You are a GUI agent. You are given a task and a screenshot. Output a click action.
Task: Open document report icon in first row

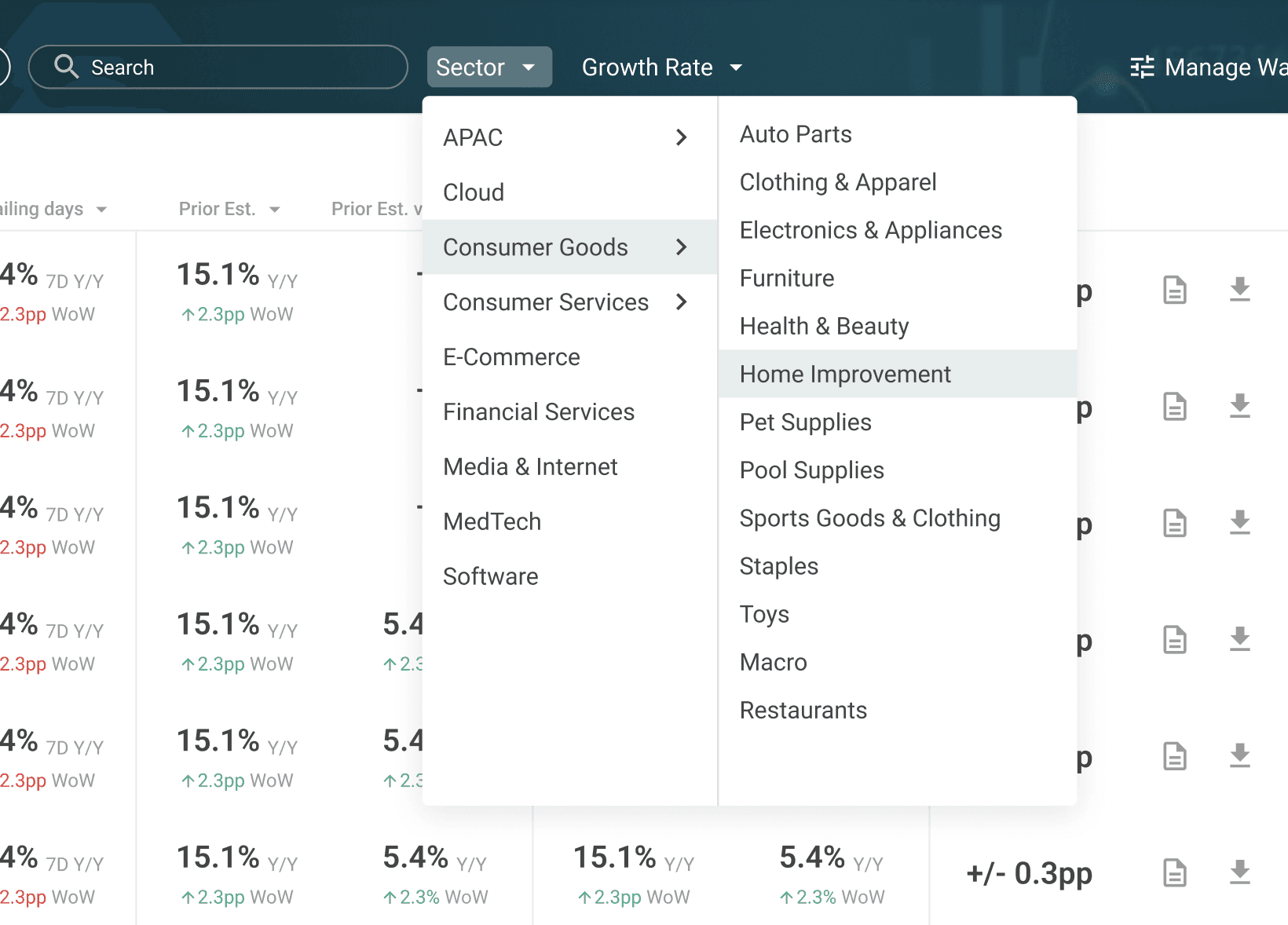(x=1175, y=290)
